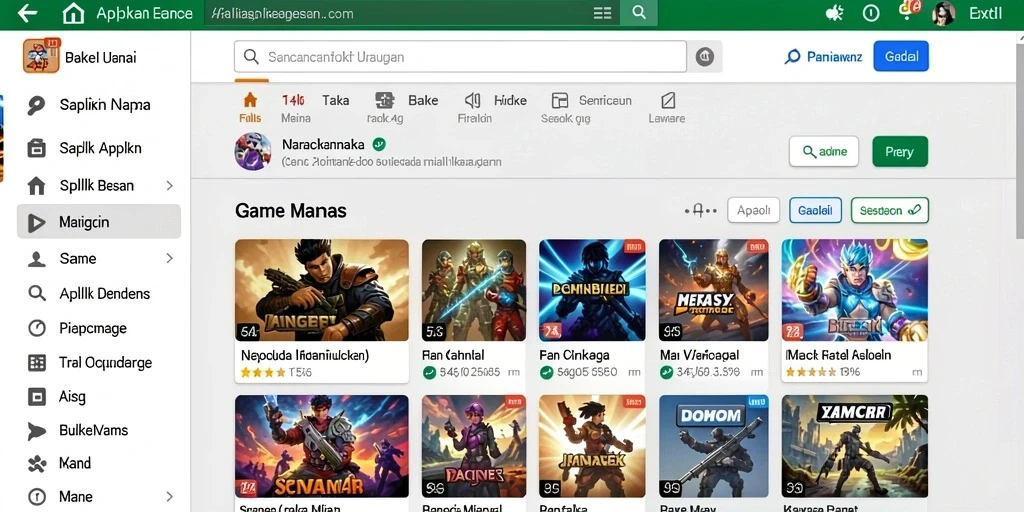Select the Gaelali filter chip
Screen dimensions: 1024x512
click(815, 210)
